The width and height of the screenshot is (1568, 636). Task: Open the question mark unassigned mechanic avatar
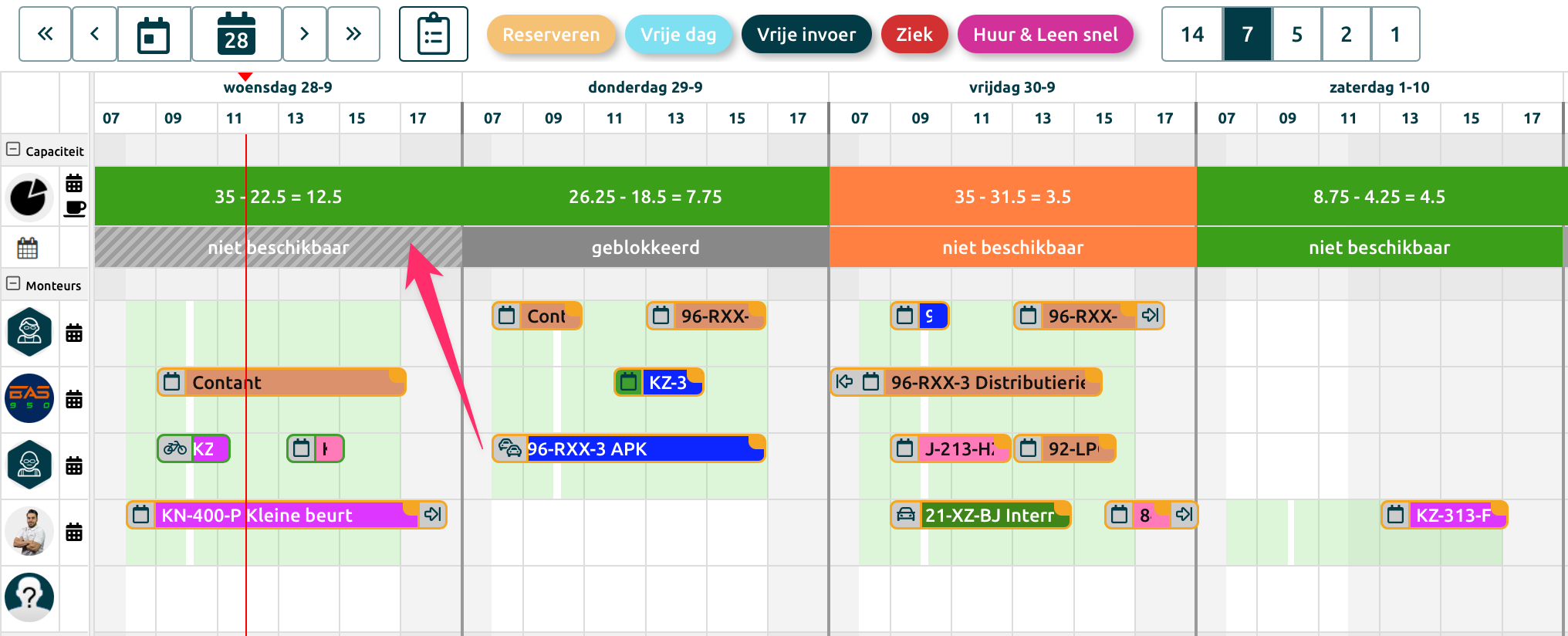point(29,597)
